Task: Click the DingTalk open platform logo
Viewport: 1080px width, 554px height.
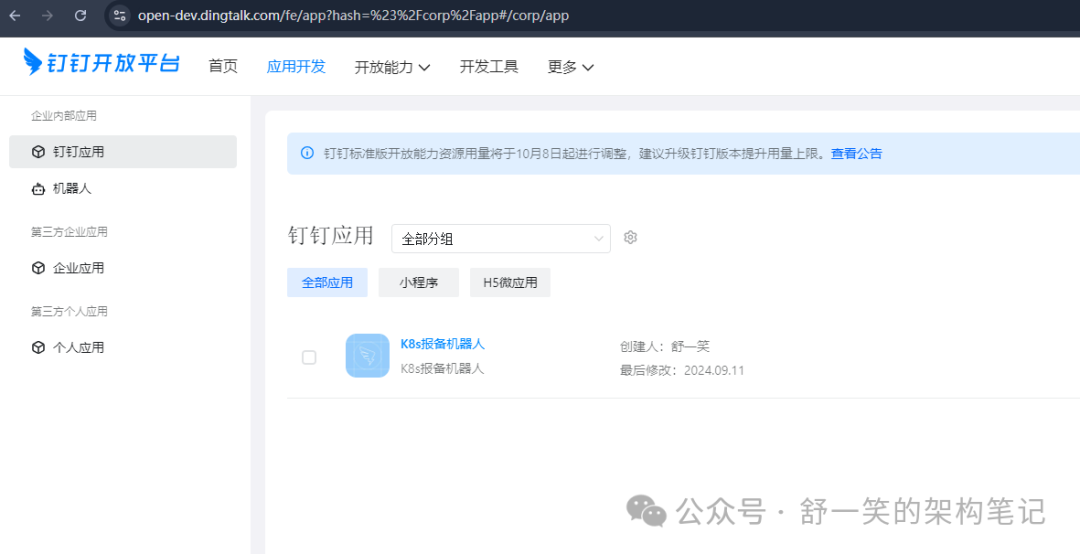Action: point(101,63)
